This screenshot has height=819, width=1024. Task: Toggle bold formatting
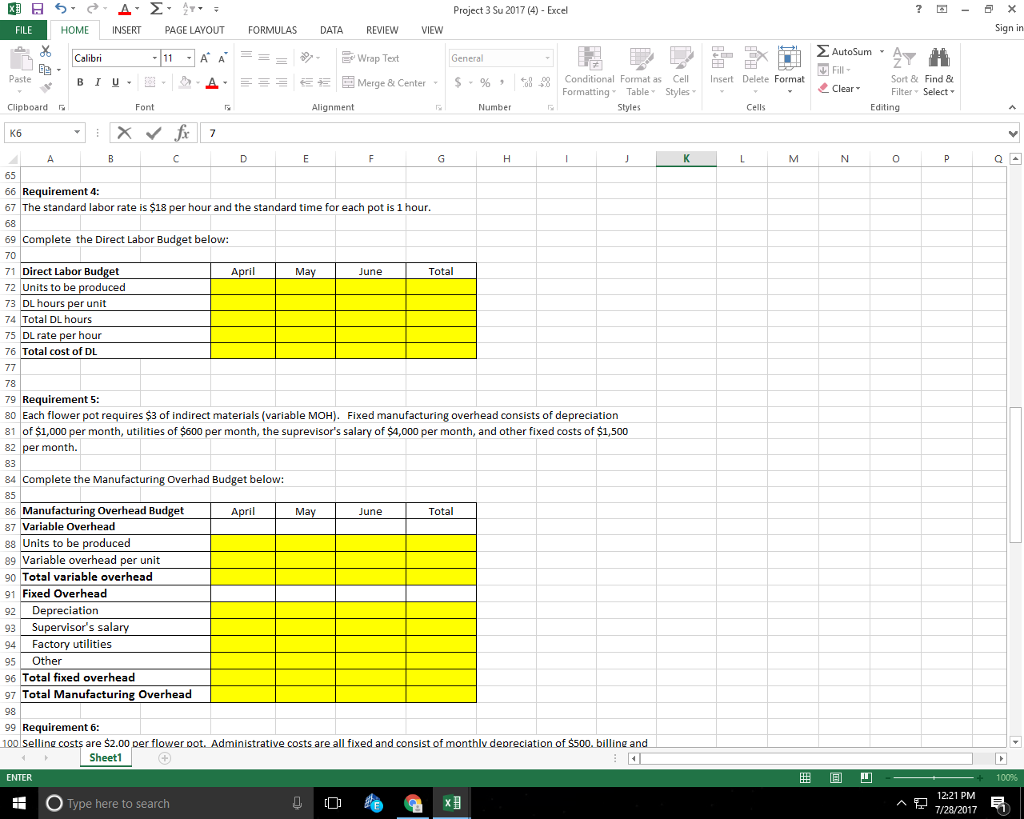(x=80, y=80)
